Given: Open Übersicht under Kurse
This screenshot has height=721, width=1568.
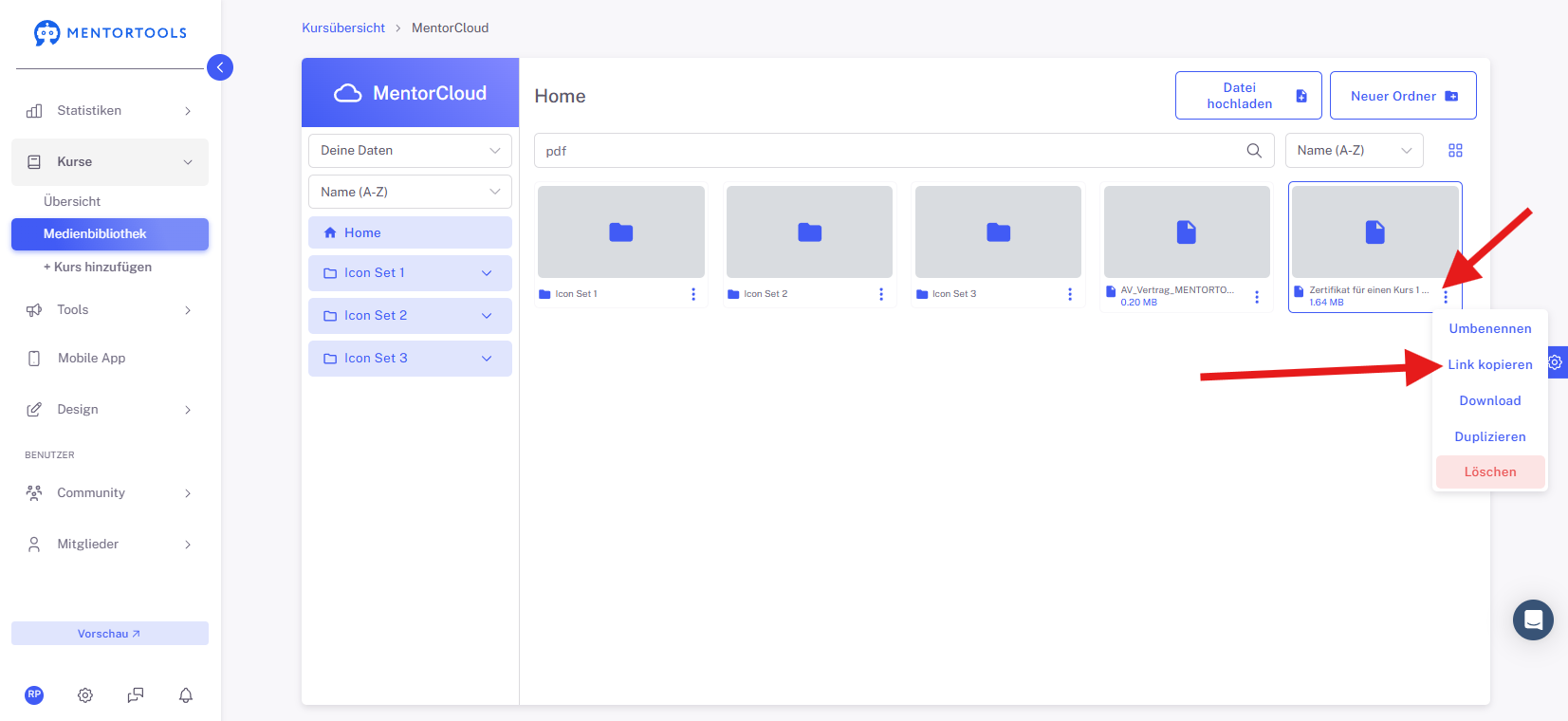Looking at the screenshot, I should point(72,202).
